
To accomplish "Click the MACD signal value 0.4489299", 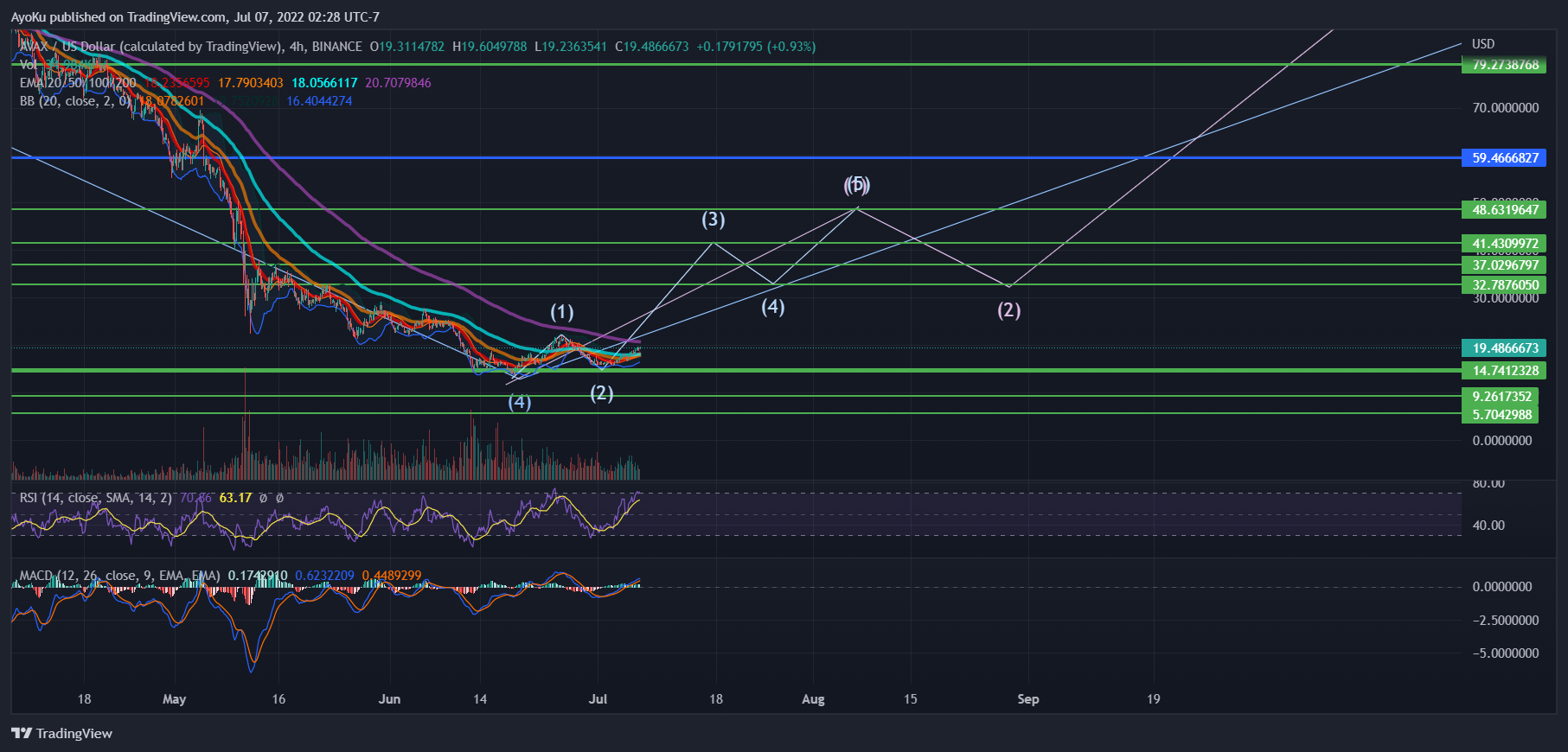I will click(x=392, y=576).
